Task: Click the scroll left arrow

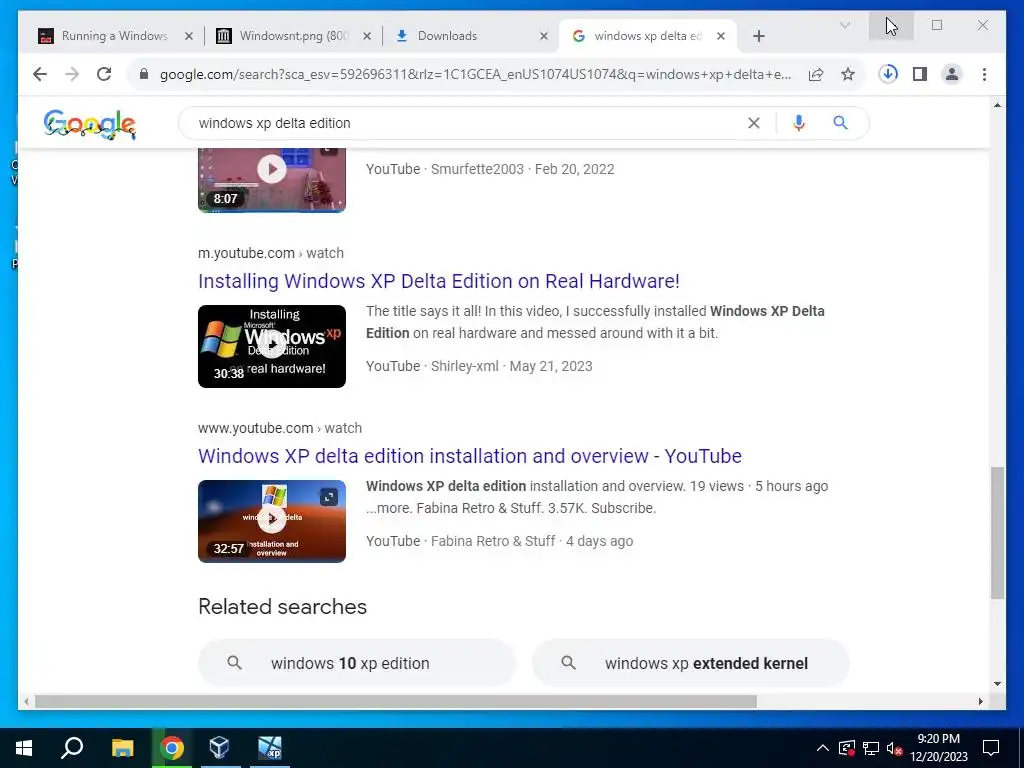Action: (x=25, y=701)
